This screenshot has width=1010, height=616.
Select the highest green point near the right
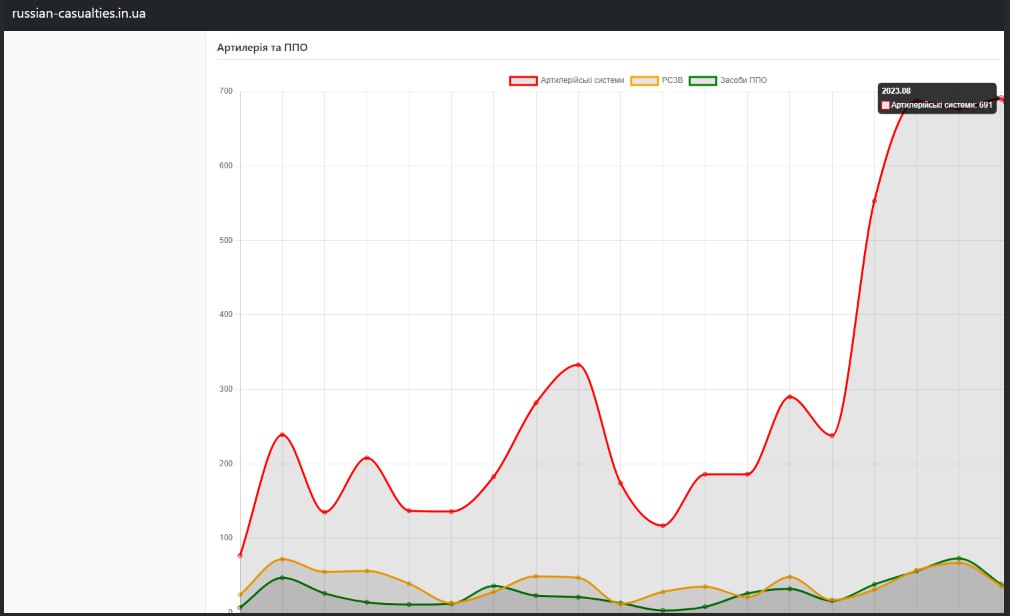coord(959,558)
